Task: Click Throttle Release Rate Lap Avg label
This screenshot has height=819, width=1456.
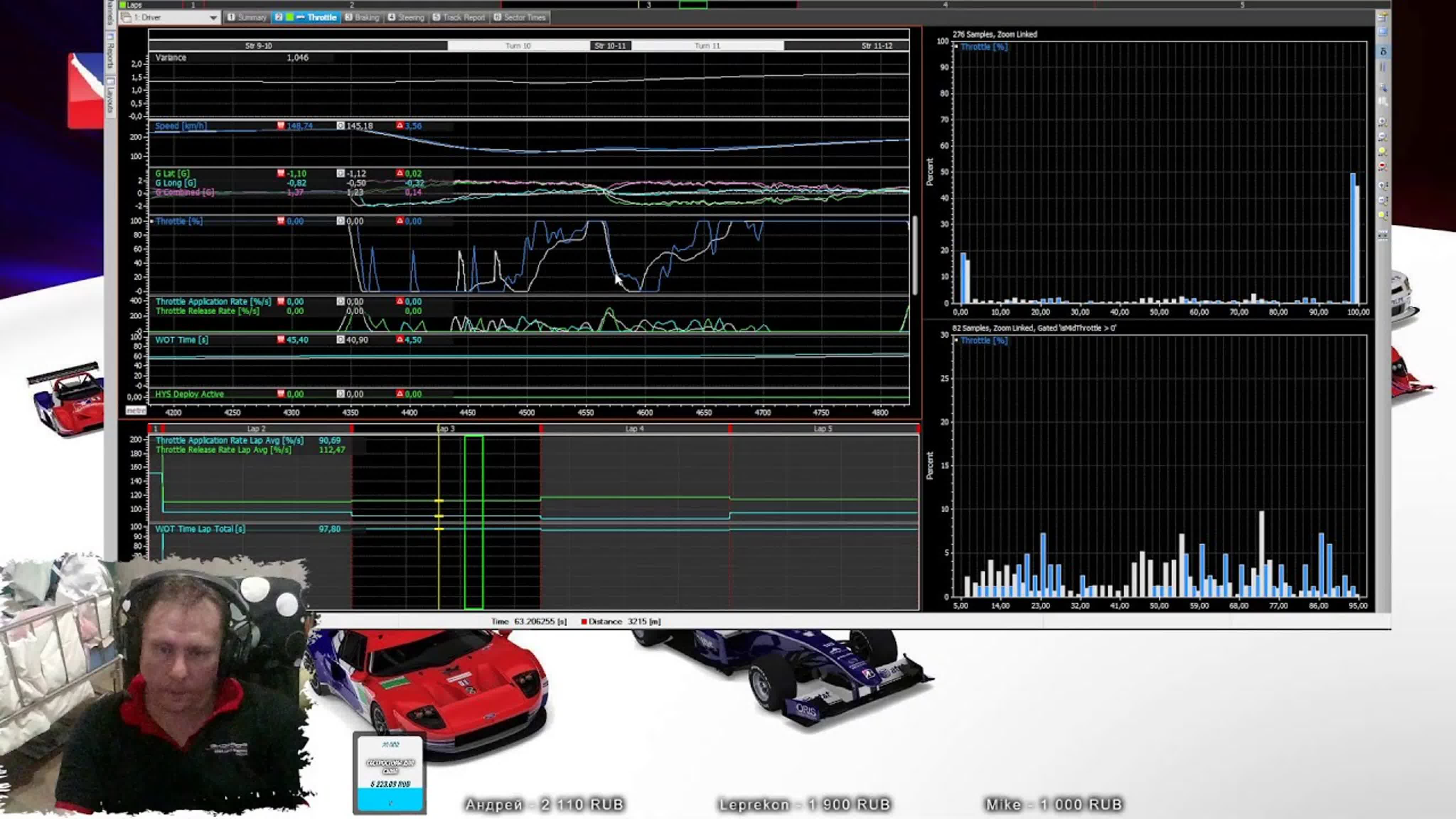Action: (223, 450)
